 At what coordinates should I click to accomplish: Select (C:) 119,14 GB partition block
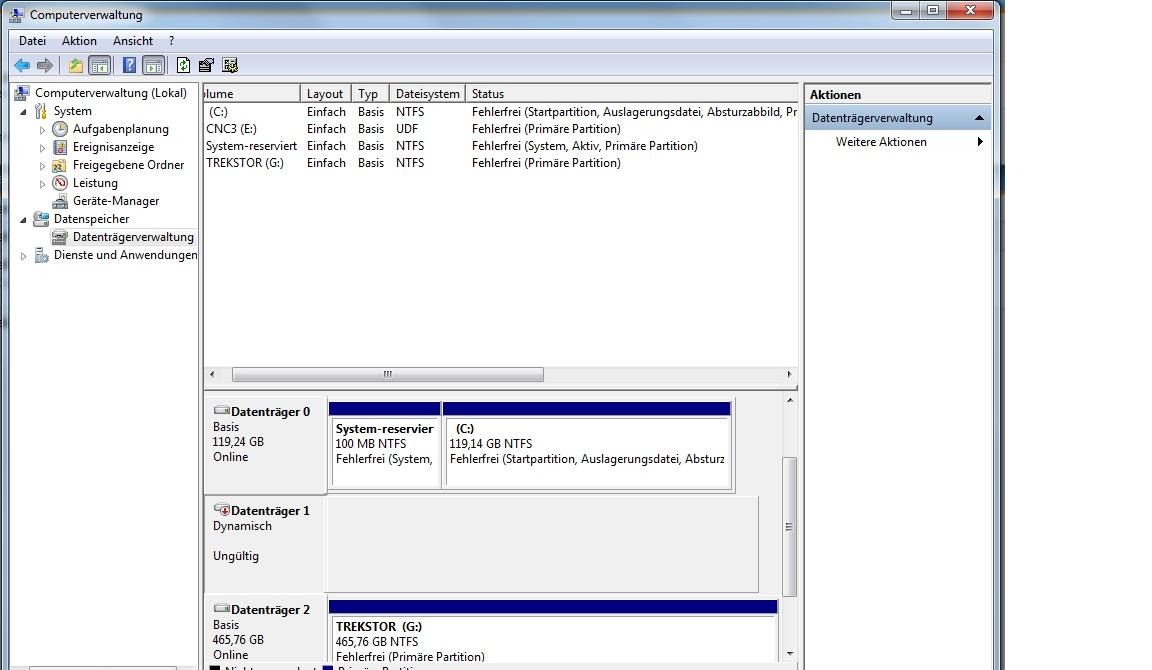pos(587,445)
